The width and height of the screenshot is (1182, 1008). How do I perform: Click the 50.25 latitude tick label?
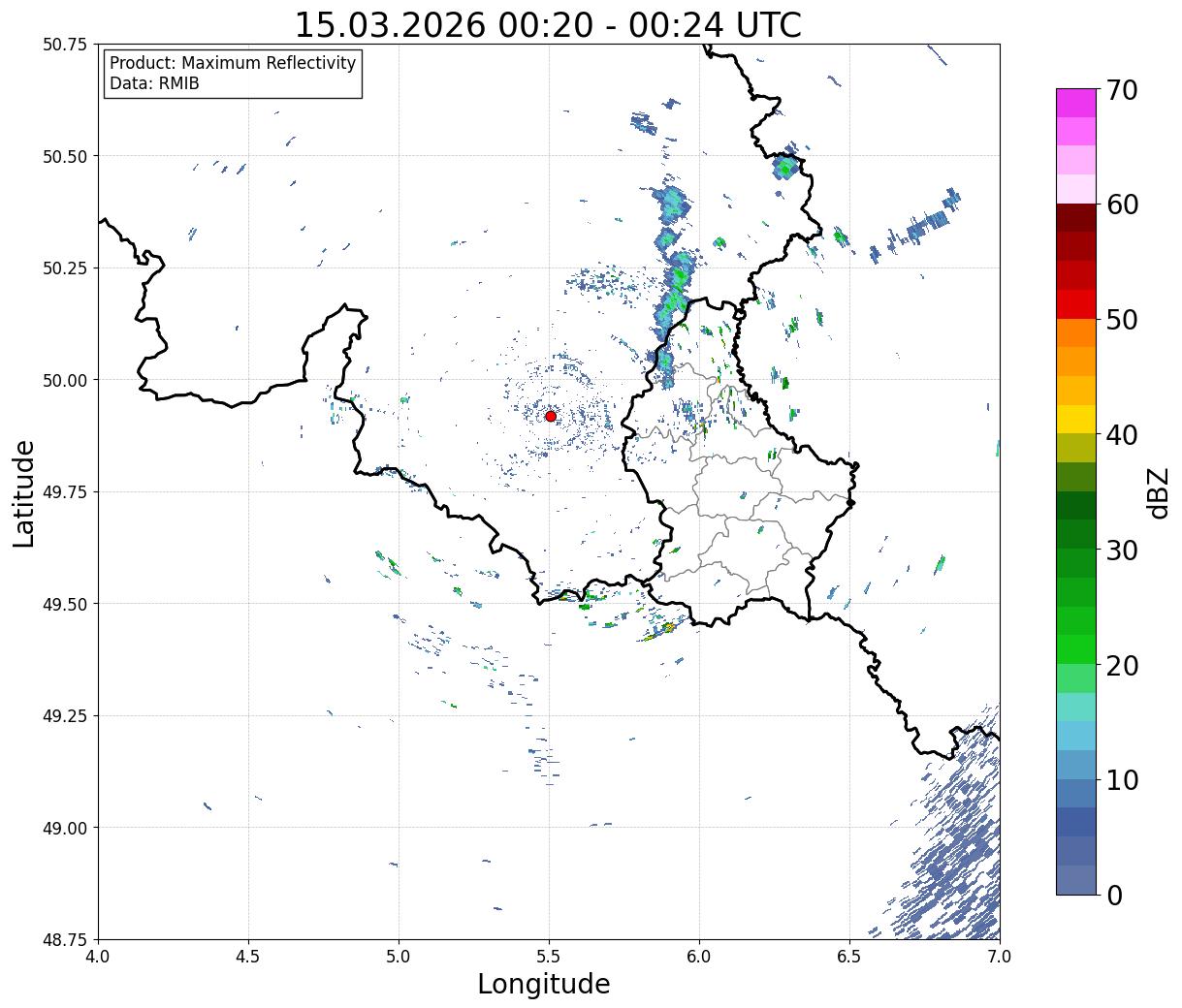click(x=65, y=268)
